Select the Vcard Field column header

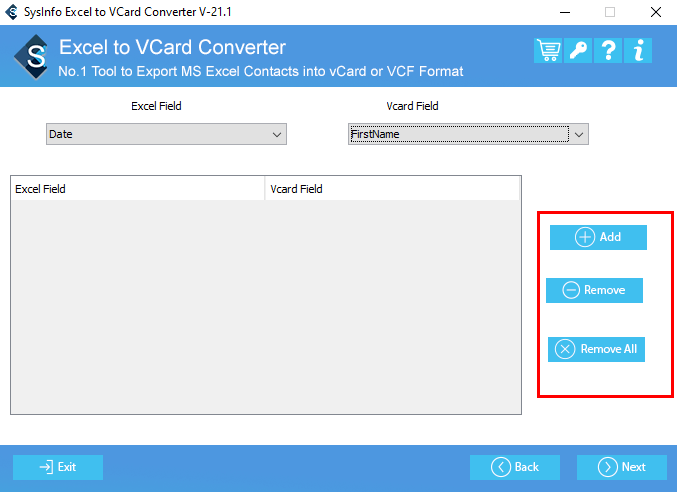392,189
